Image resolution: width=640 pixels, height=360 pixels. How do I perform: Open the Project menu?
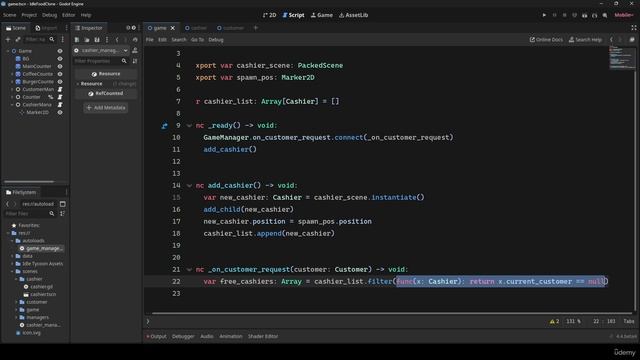coord(29,15)
